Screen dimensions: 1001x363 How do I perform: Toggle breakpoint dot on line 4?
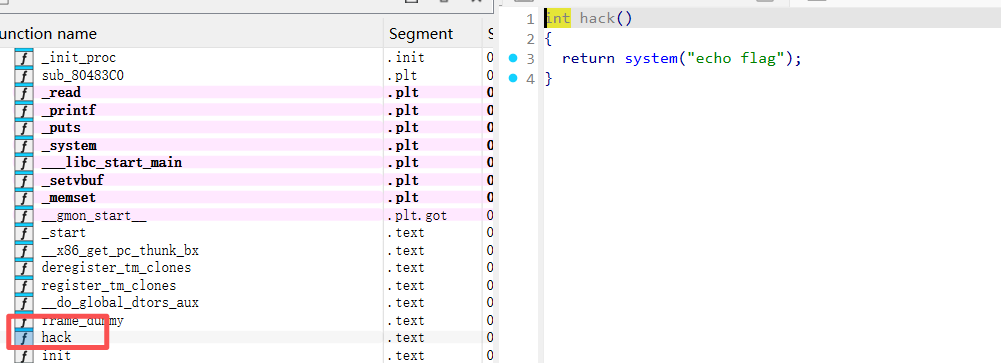(x=513, y=78)
